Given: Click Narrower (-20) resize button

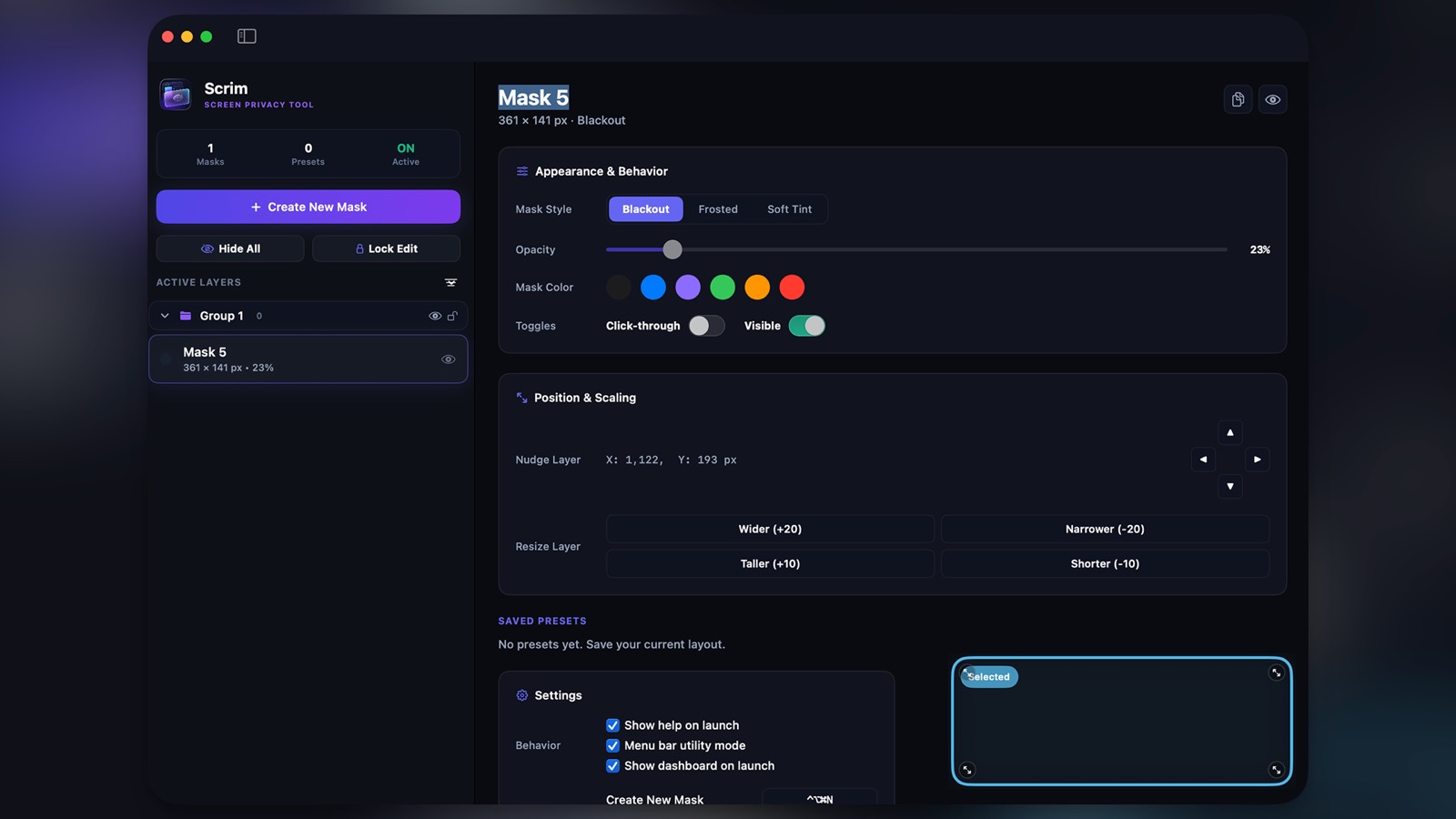Looking at the screenshot, I should (1105, 530).
